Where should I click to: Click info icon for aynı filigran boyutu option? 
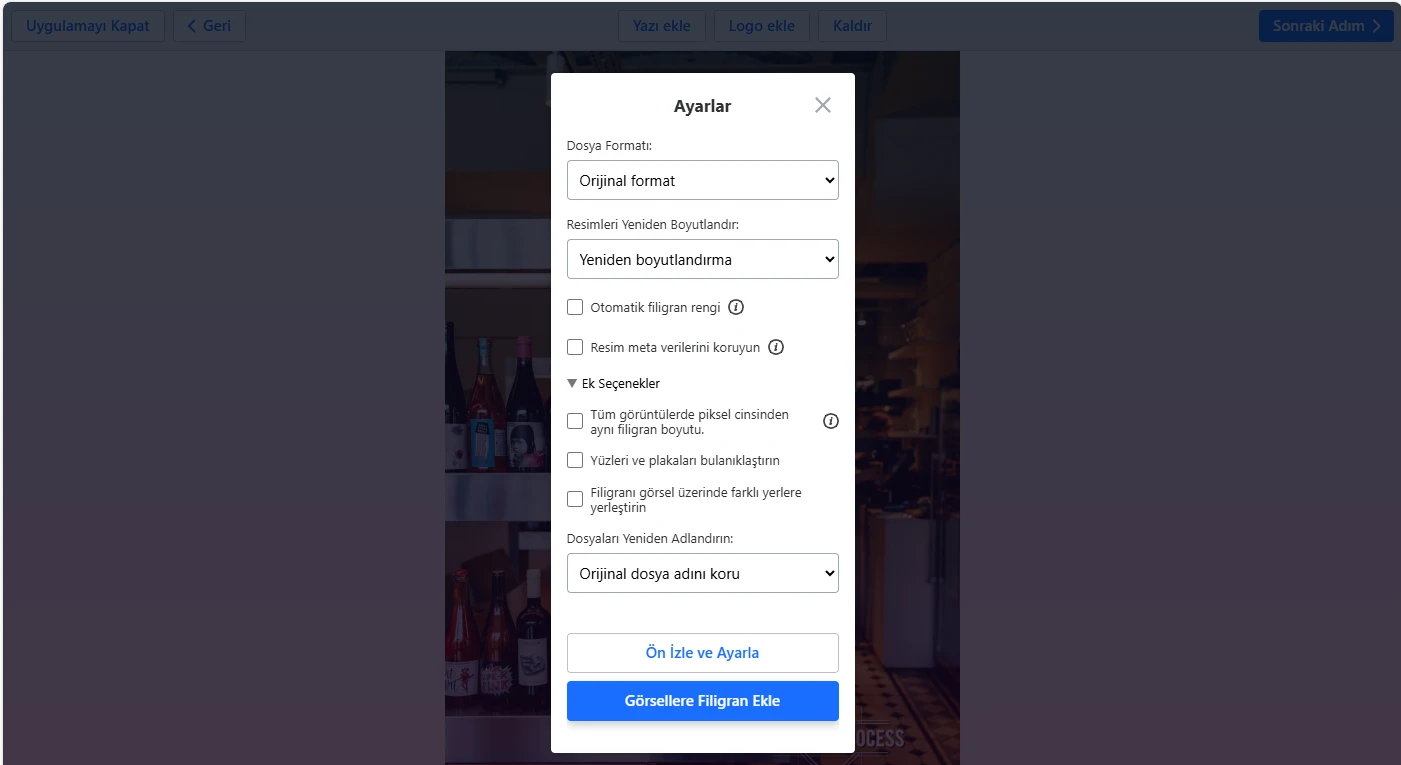tap(831, 421)
